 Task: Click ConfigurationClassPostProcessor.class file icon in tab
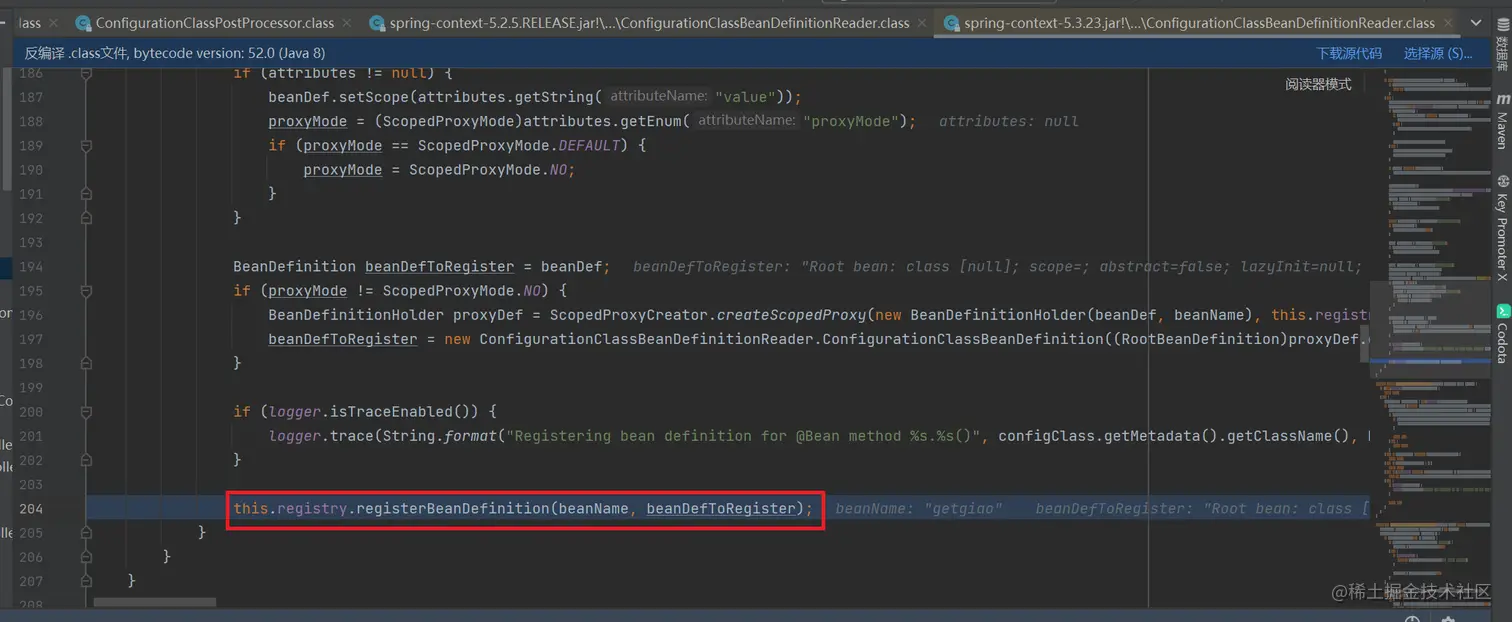[81, 22]
